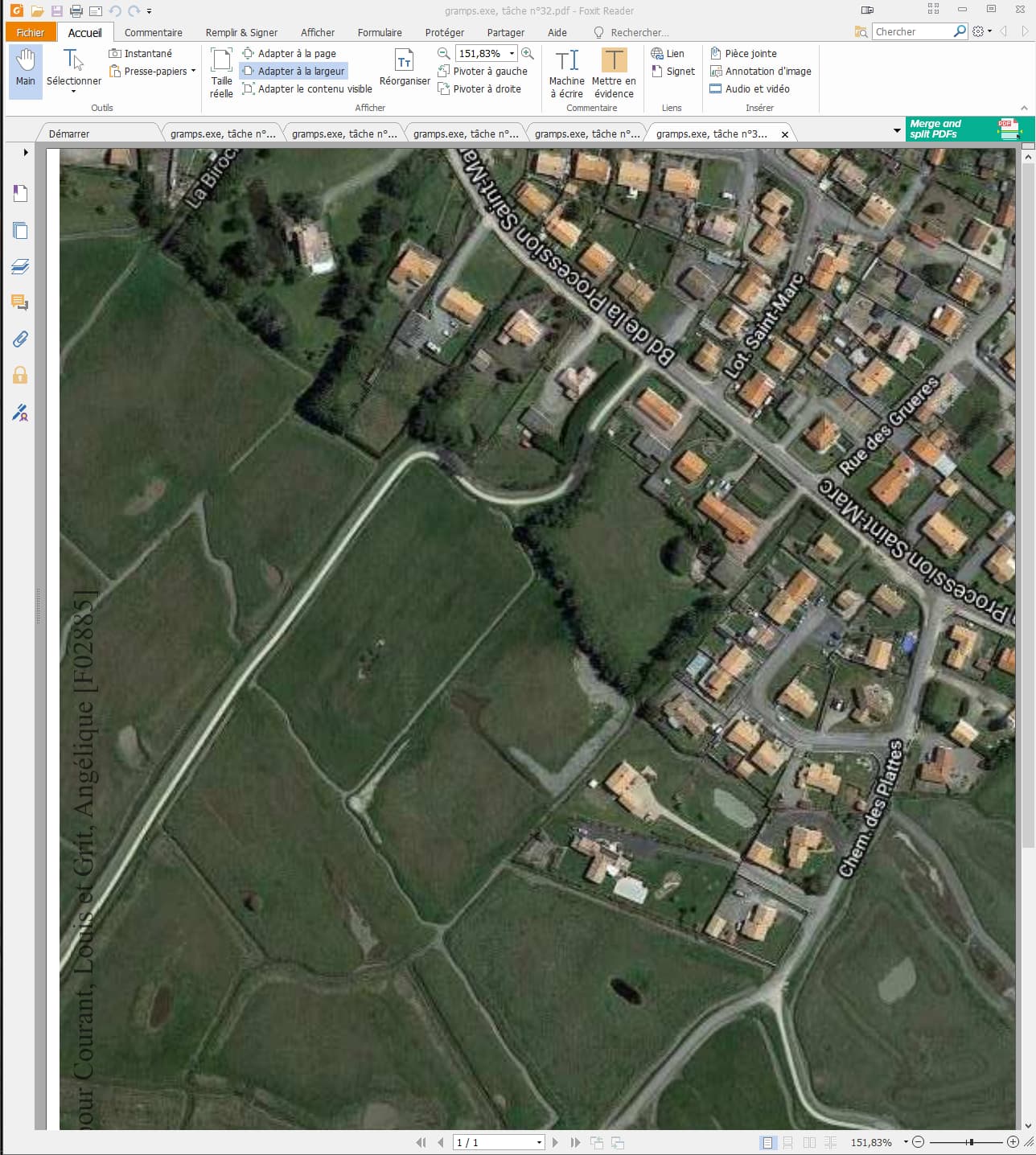Rotate view with Pivoter à droite
Screen dimensions: 1036x1155
click(x=479, y=88)
